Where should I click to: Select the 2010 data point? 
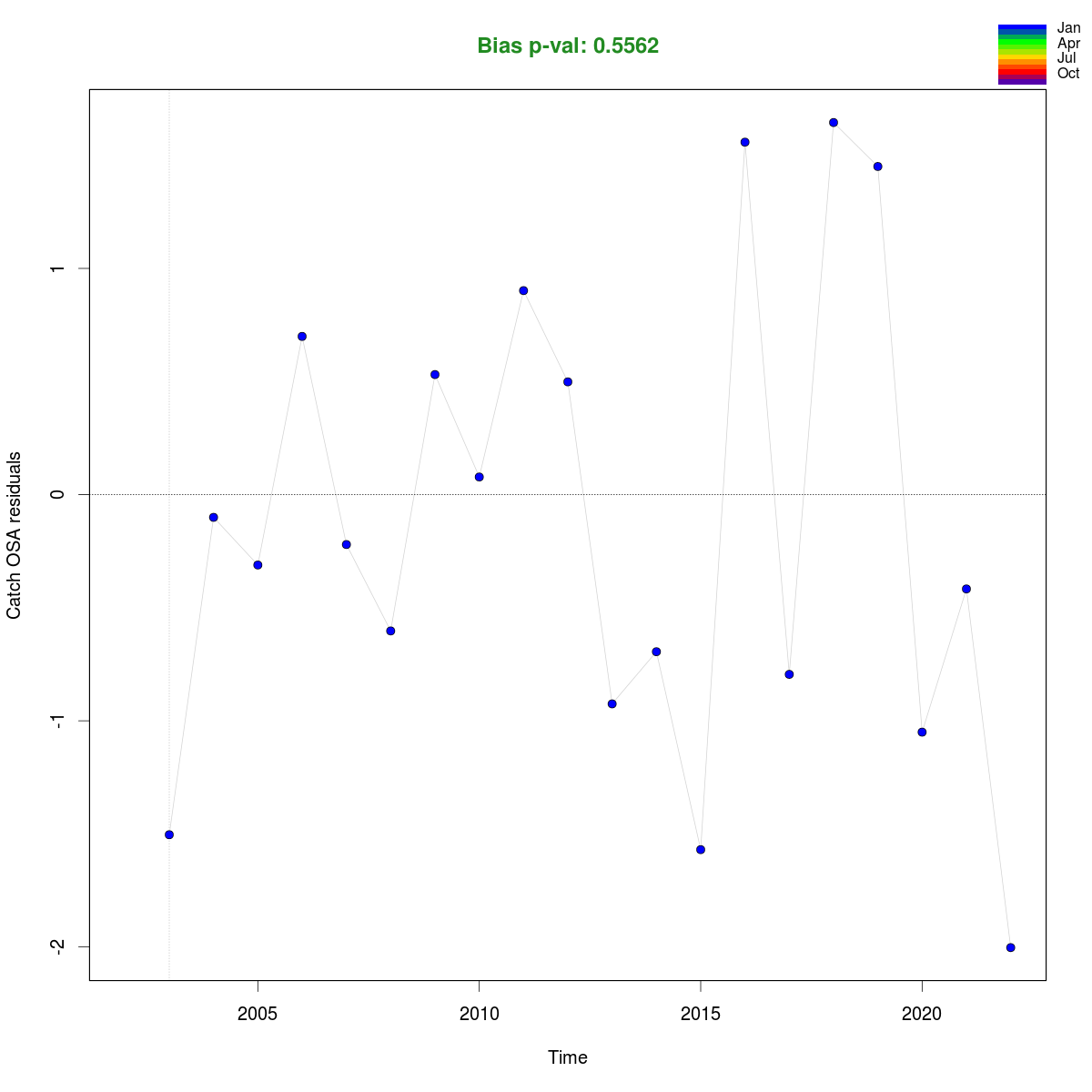pos(479,477)
